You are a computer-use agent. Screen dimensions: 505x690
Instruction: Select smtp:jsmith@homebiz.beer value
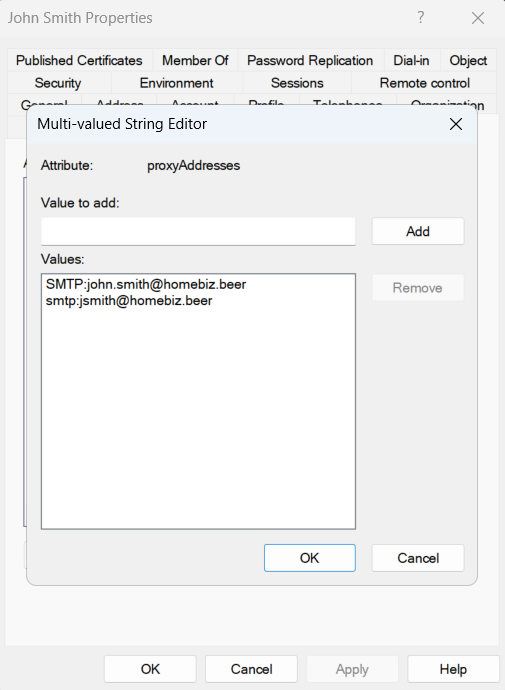click(129, 301)
